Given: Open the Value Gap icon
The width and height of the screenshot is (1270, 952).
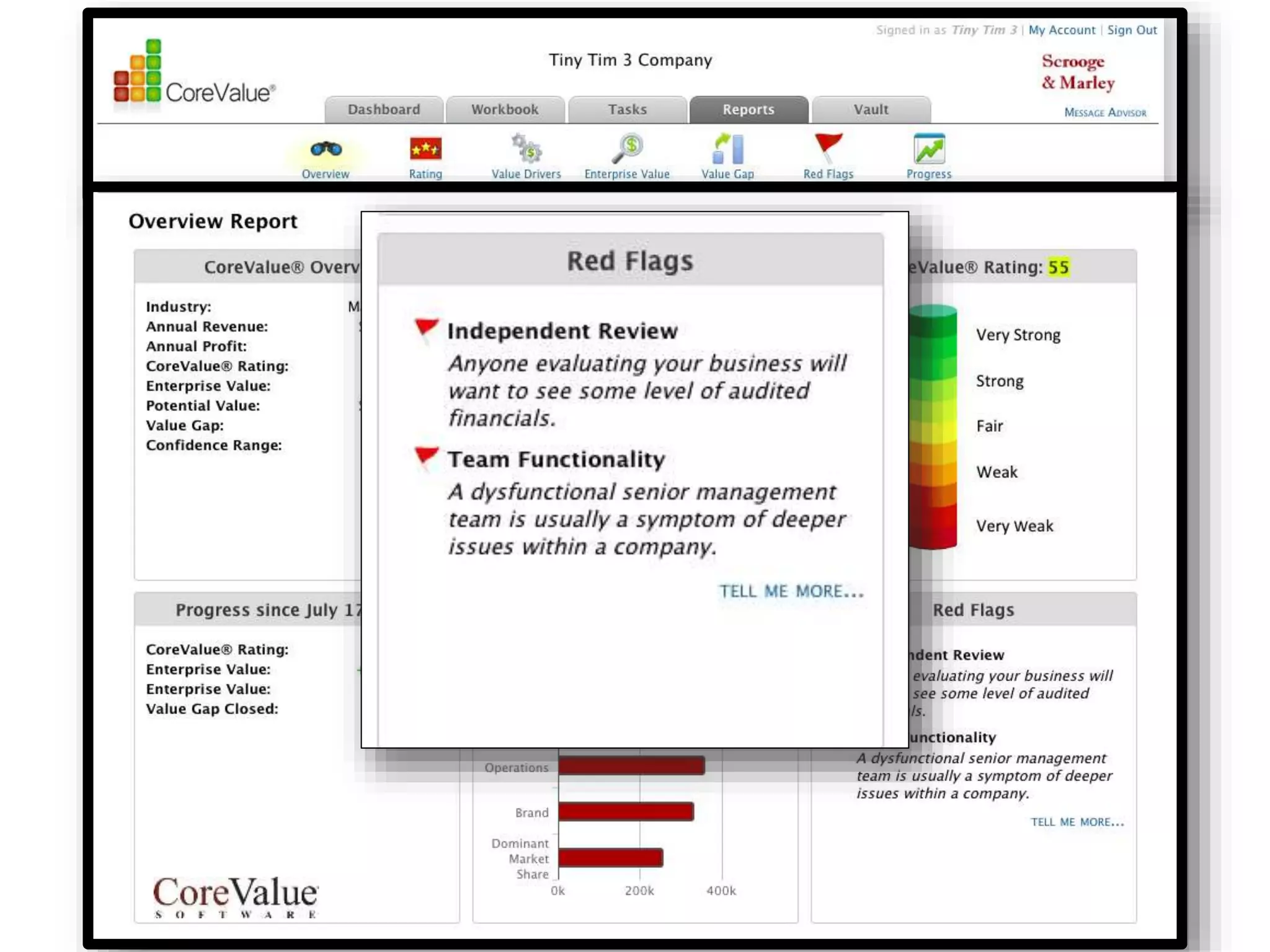Looking at the screenshot, I should 728,149.
